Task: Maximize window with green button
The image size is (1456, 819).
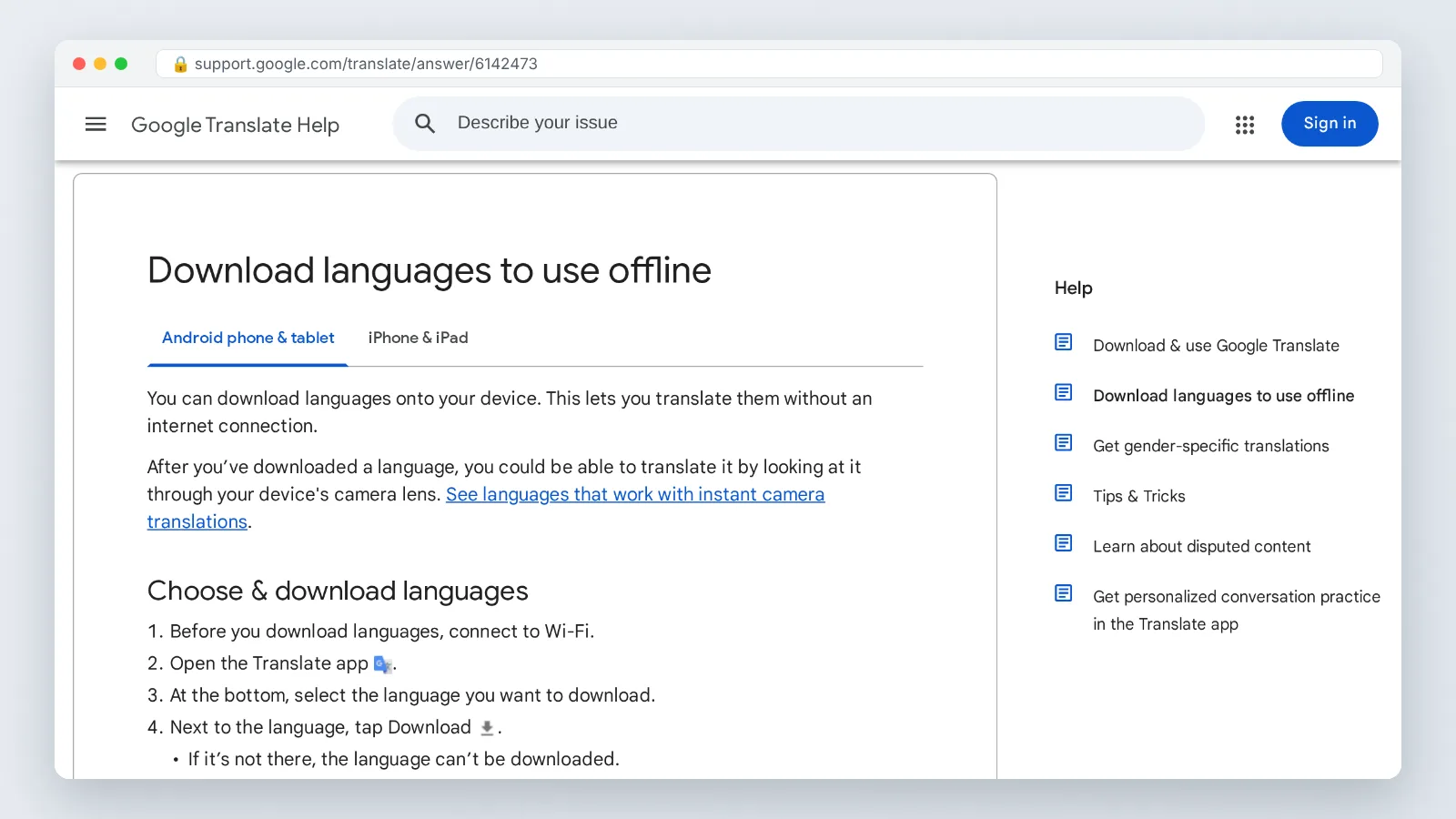Action: pyautogui.click(x=121, y=64)
